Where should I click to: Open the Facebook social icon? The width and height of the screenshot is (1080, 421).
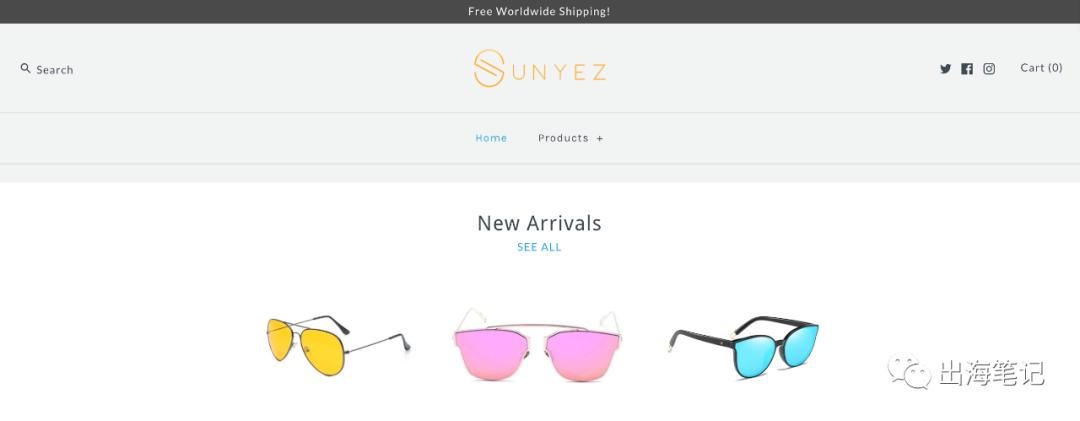click(x=967, y=69)
